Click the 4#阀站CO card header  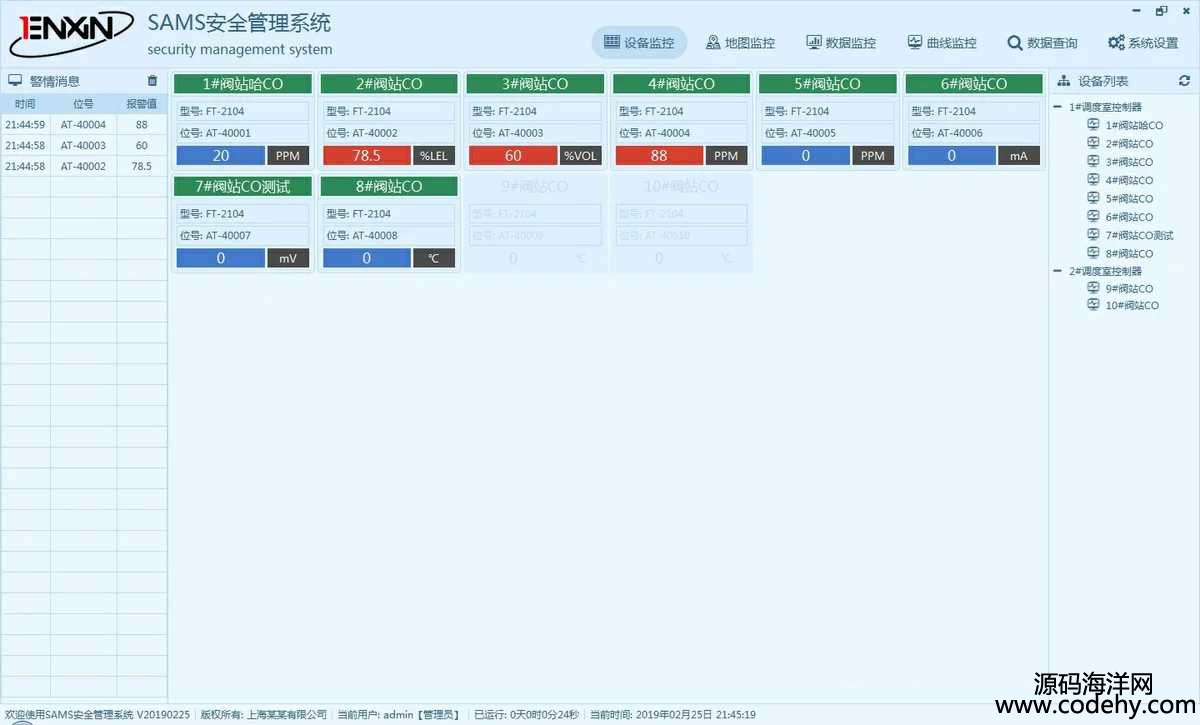[681, 84]
